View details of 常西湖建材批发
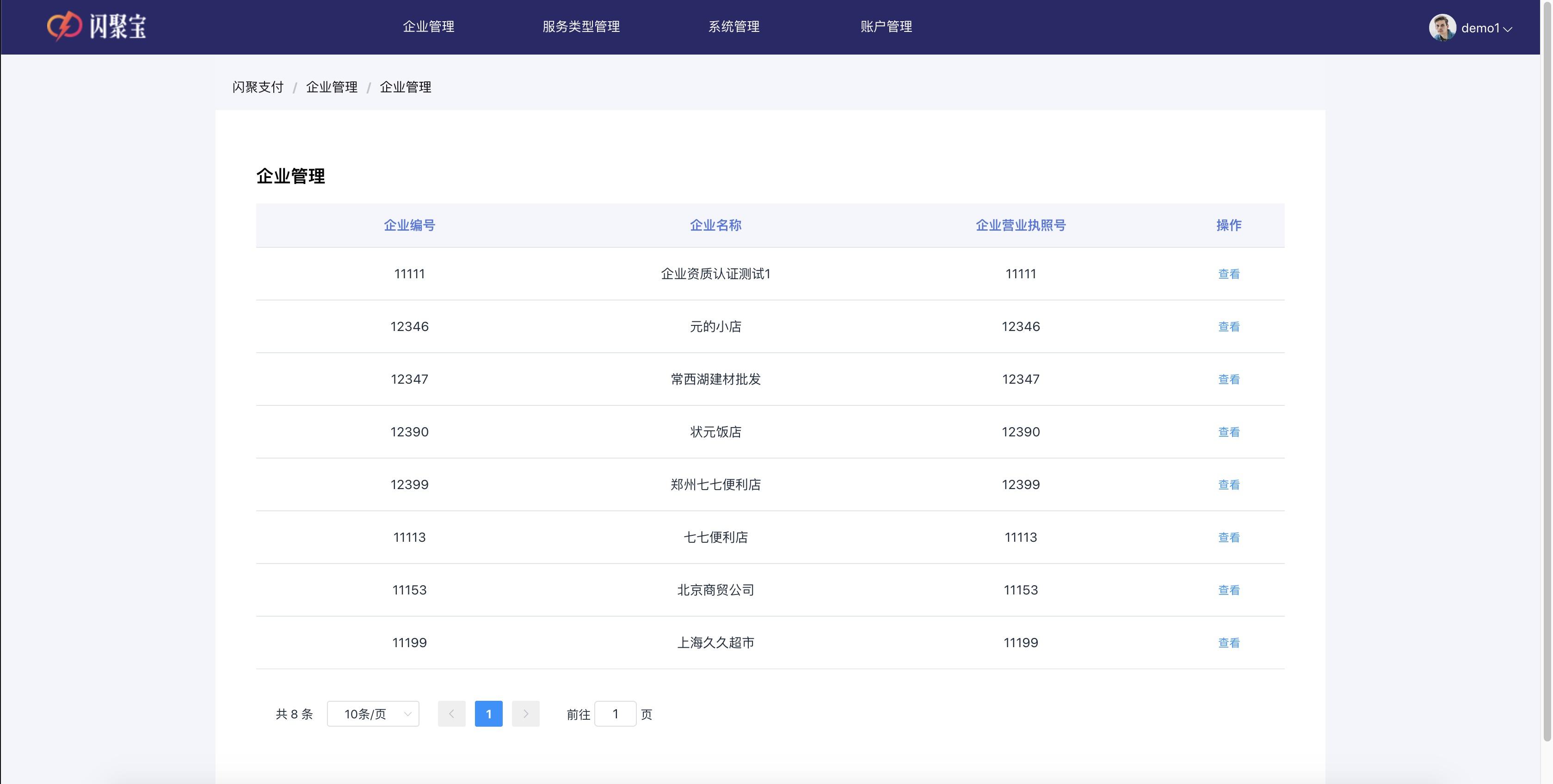The height and width of the screenshot is (784, 1553). tap(1229, 379)
